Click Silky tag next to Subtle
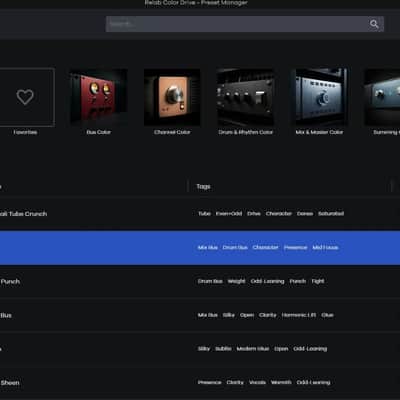 click(x=204, y=349)
